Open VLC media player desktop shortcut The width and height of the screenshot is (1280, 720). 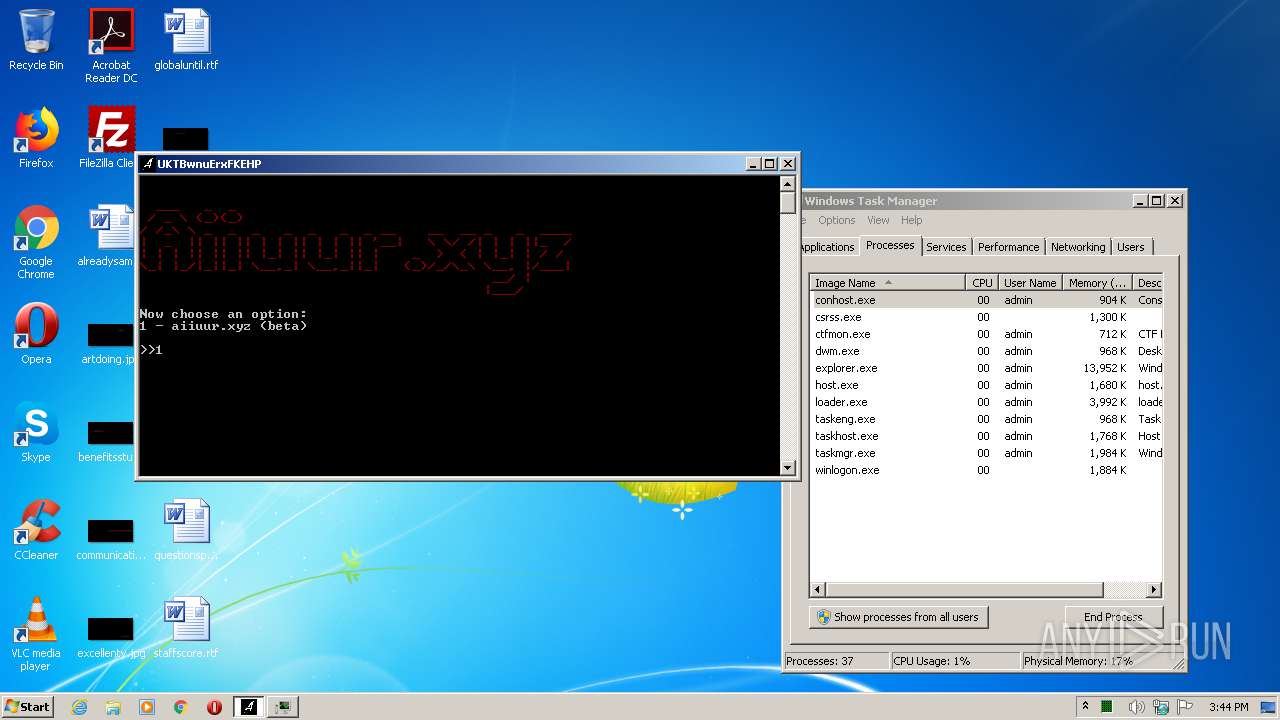[x=36, y=634]
